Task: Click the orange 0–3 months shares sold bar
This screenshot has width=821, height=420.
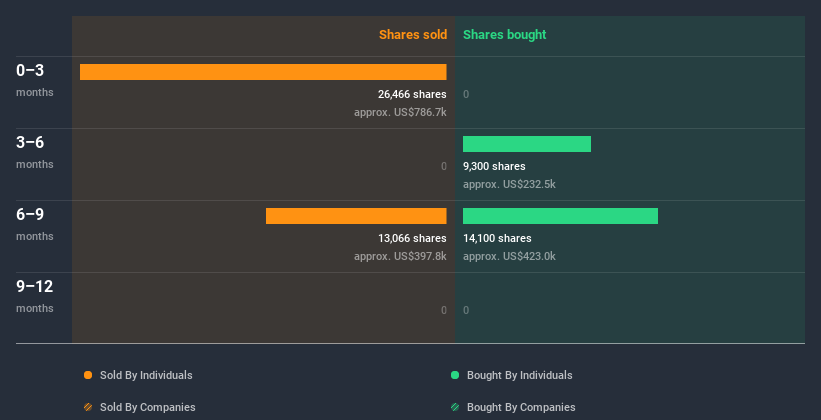Action: click(263, 72)
